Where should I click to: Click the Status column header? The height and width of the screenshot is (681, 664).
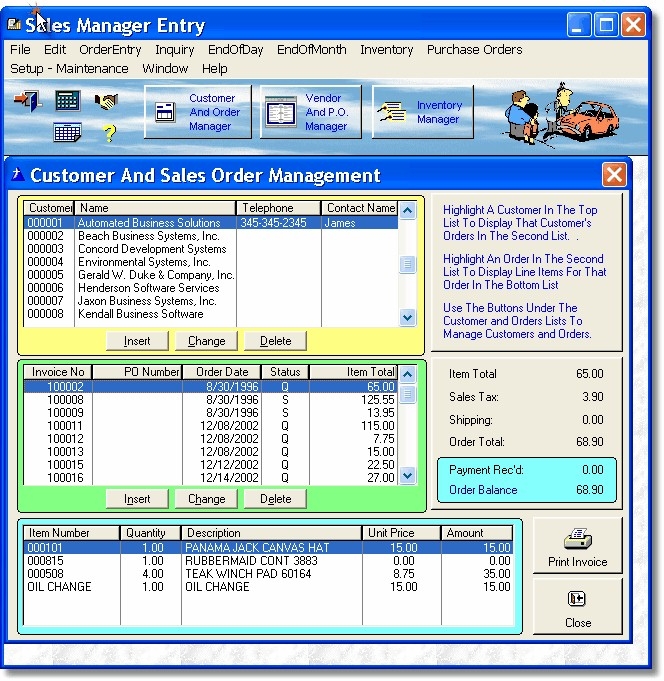click(x=285, y=372)
